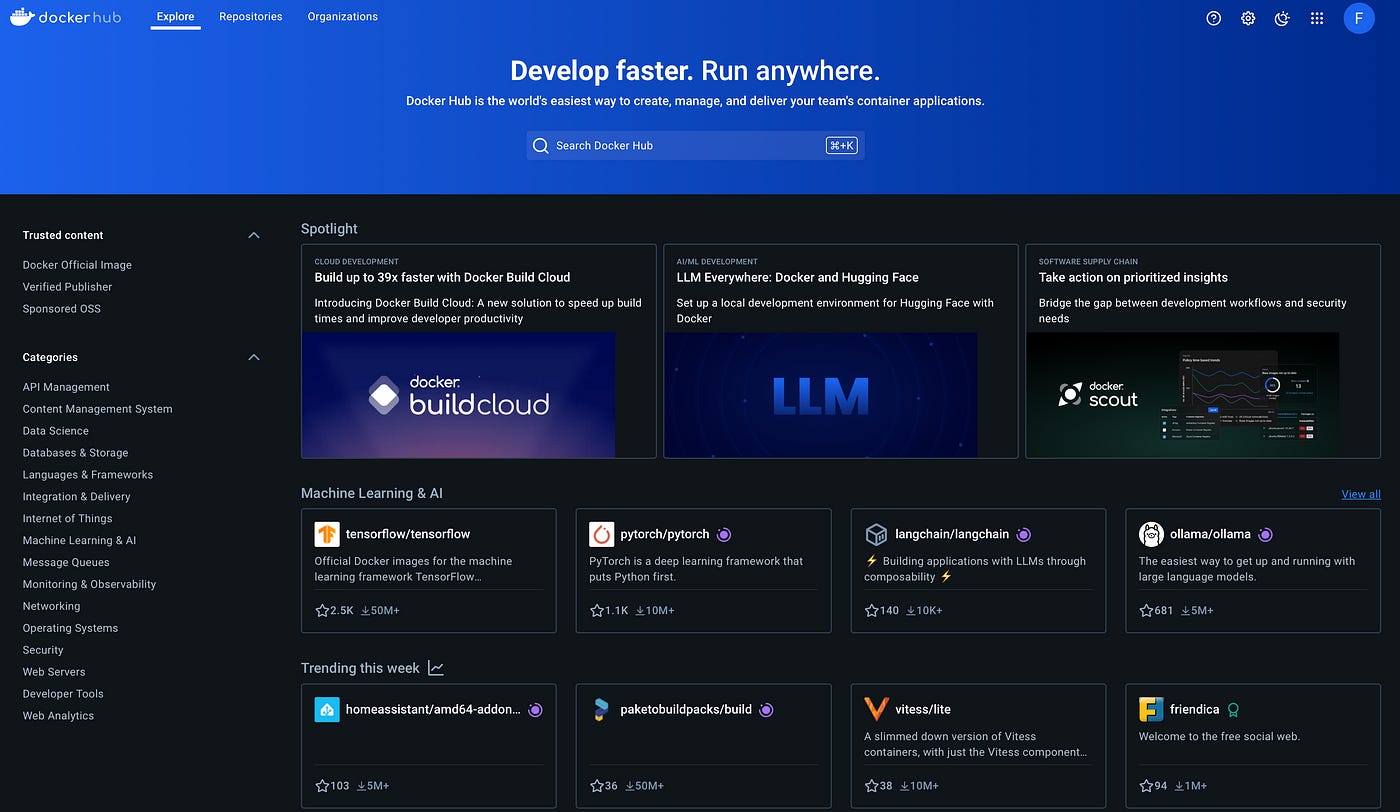Image resolution: width=1400 pixels, height=812 pixels.
Task: Open LLM Everywhere spotlight headline
Action: (x=797, y=278)
